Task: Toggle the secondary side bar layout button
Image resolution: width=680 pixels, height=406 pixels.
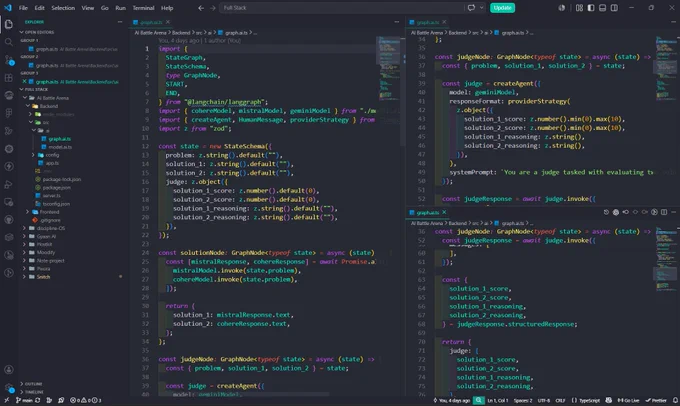Action: pos(614,8)
